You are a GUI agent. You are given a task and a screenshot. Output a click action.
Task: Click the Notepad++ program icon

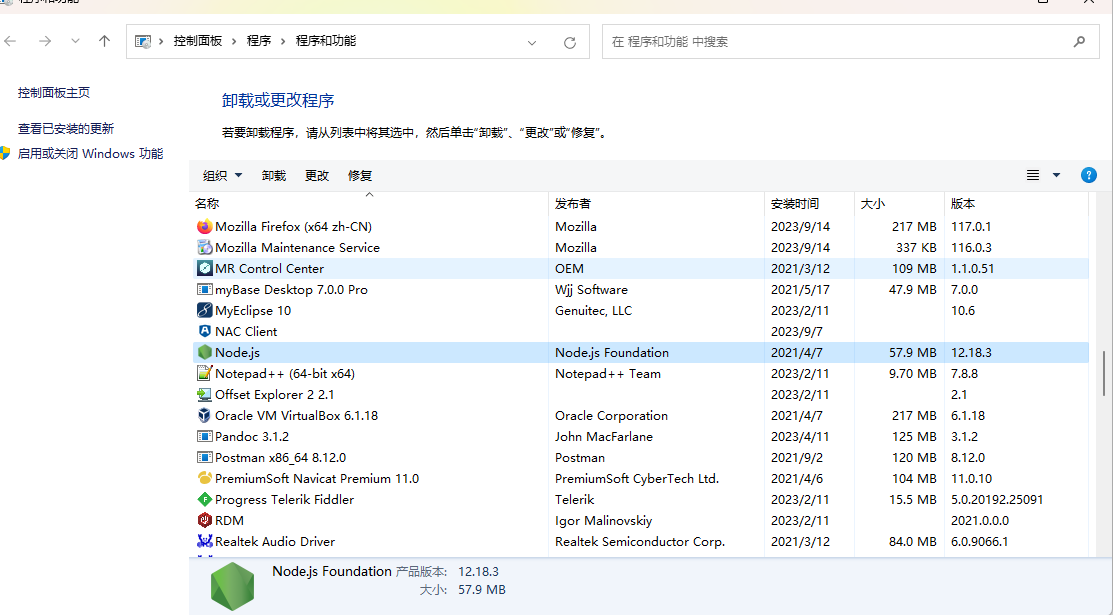click(205, 374)
